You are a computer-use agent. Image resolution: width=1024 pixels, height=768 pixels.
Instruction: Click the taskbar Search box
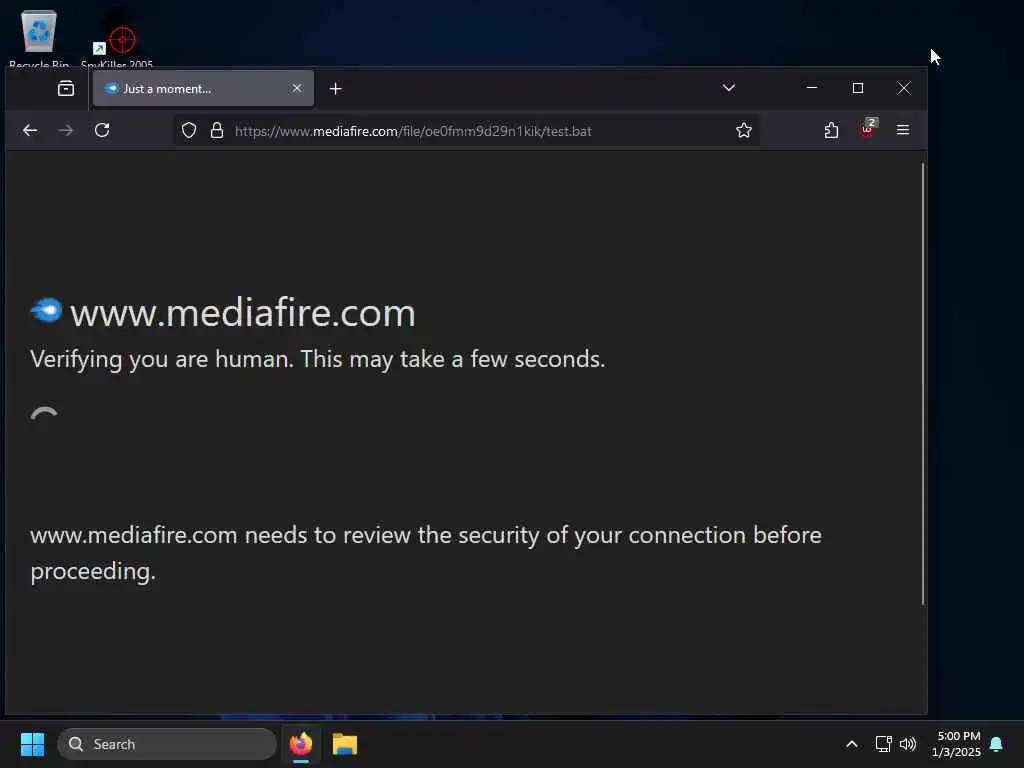click(167, 744)
